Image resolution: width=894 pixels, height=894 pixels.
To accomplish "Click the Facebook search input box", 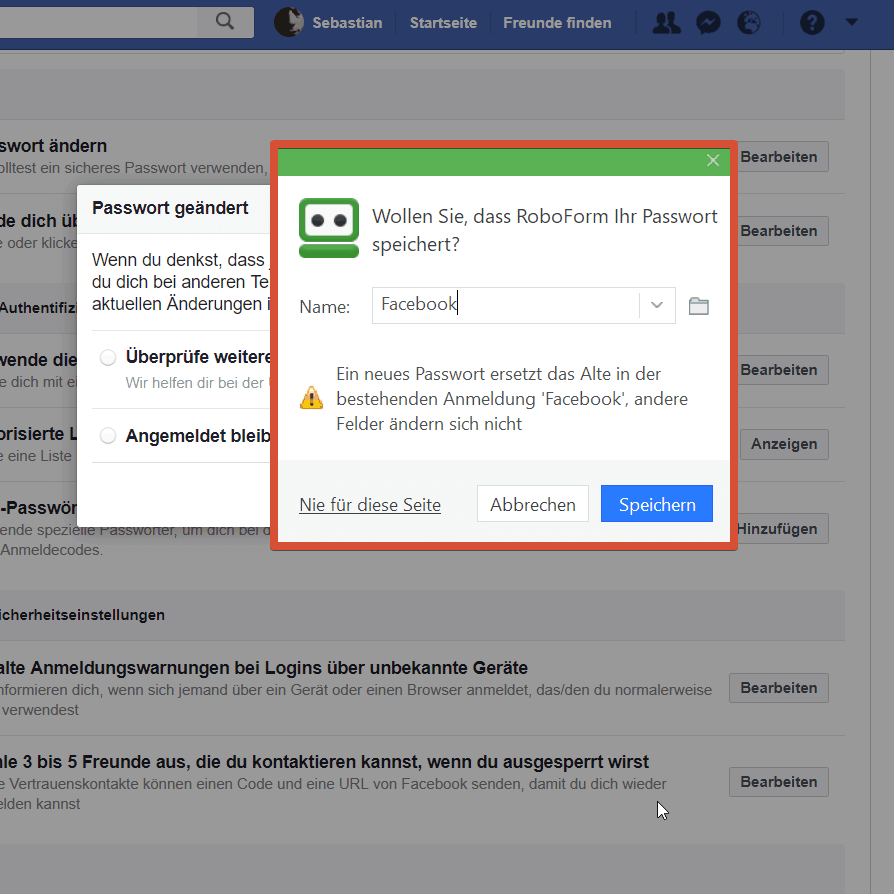I will coord(98,22).
